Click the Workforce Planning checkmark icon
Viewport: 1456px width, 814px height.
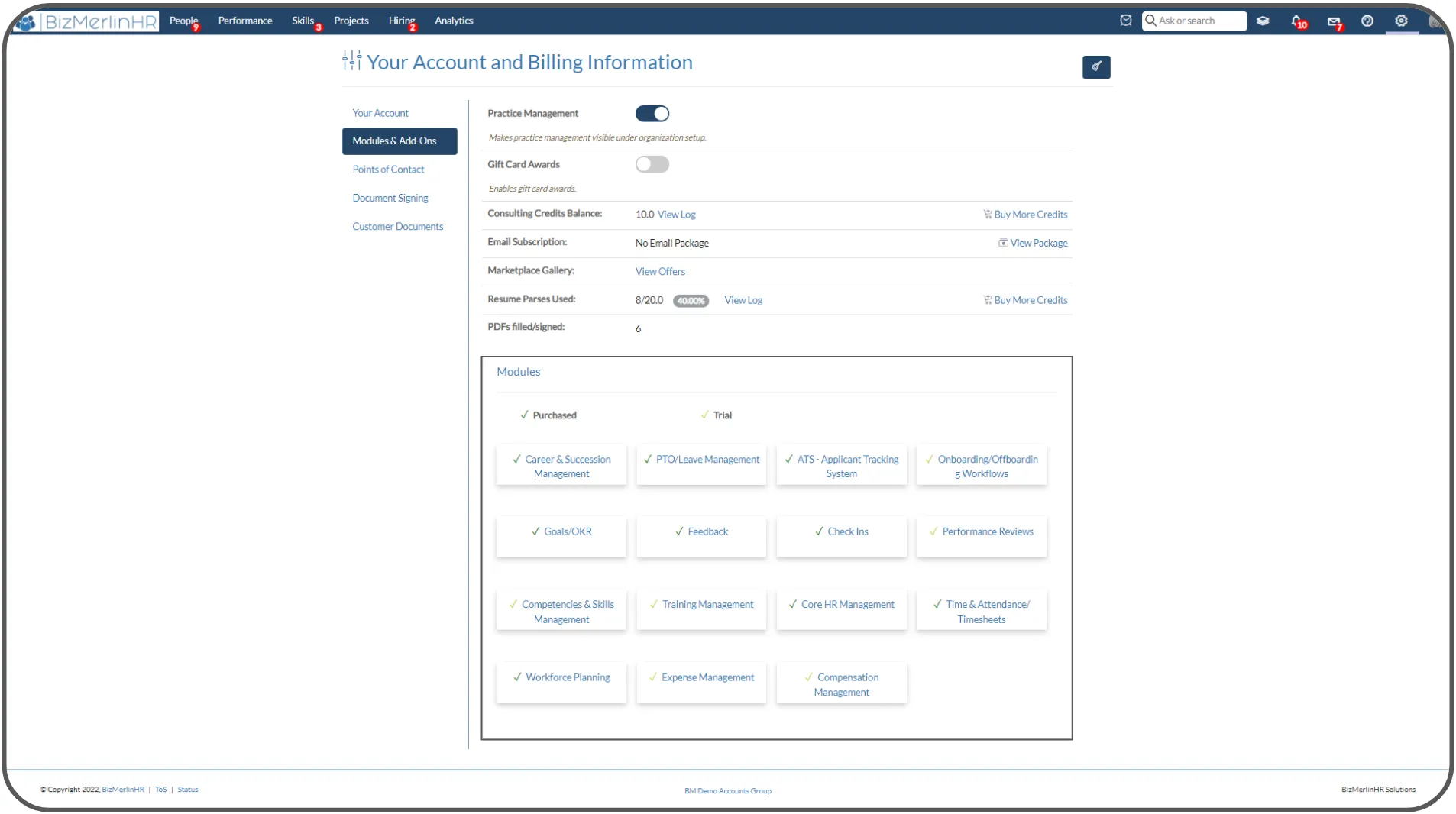point(517,677)
